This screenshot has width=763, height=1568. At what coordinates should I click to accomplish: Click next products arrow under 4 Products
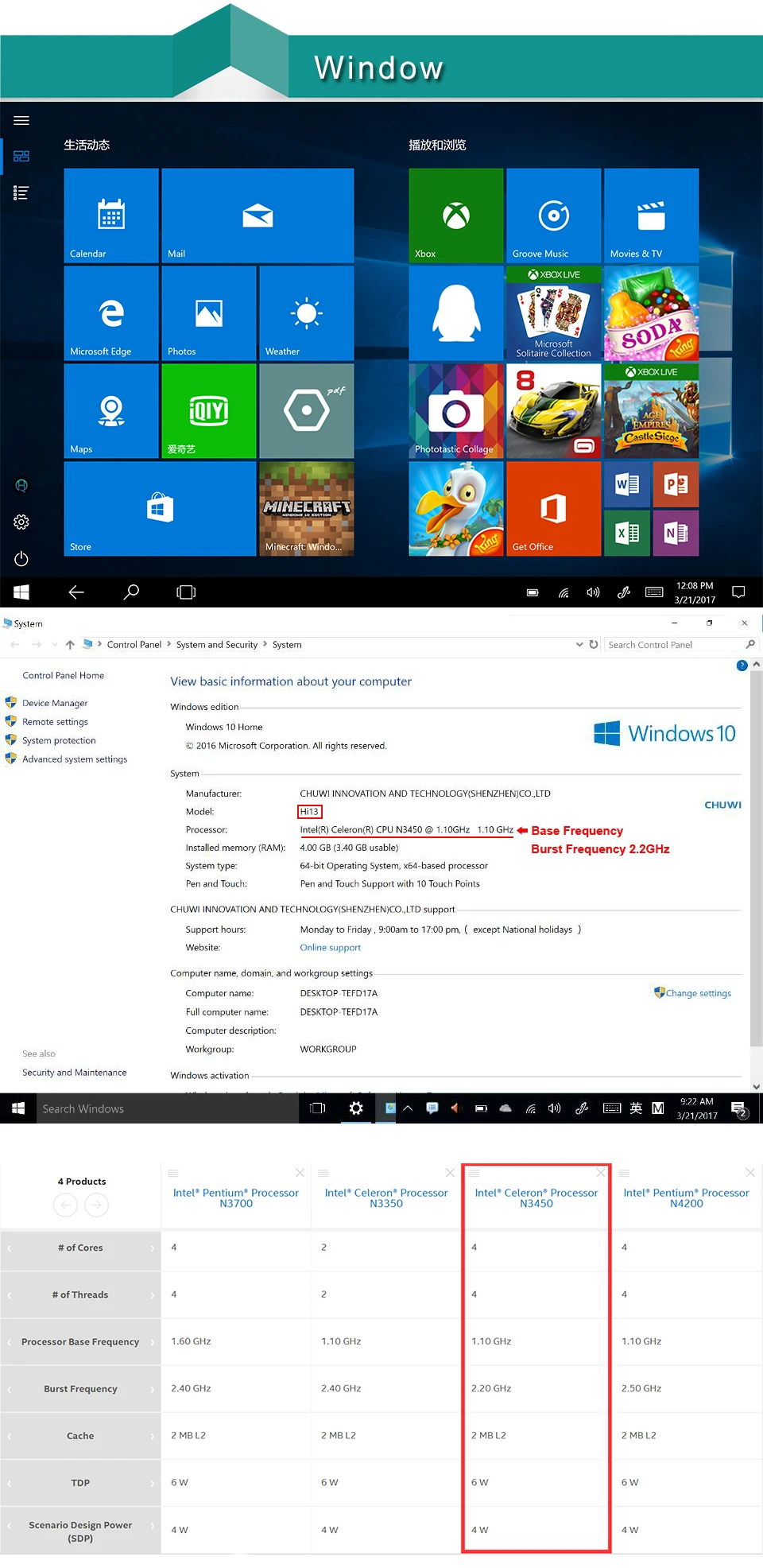(x=96, y=1205)
